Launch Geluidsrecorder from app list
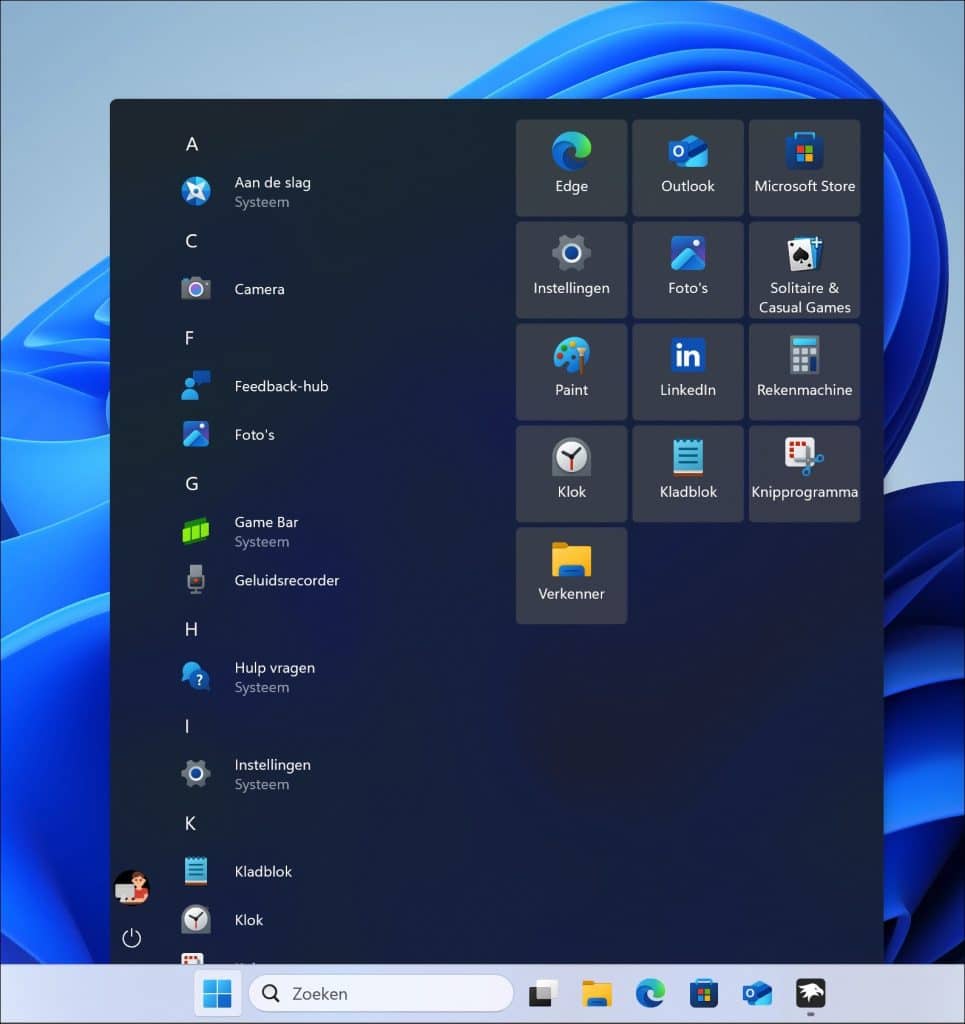Viewport: 965px width, 1024px height. tap(286, 580)
